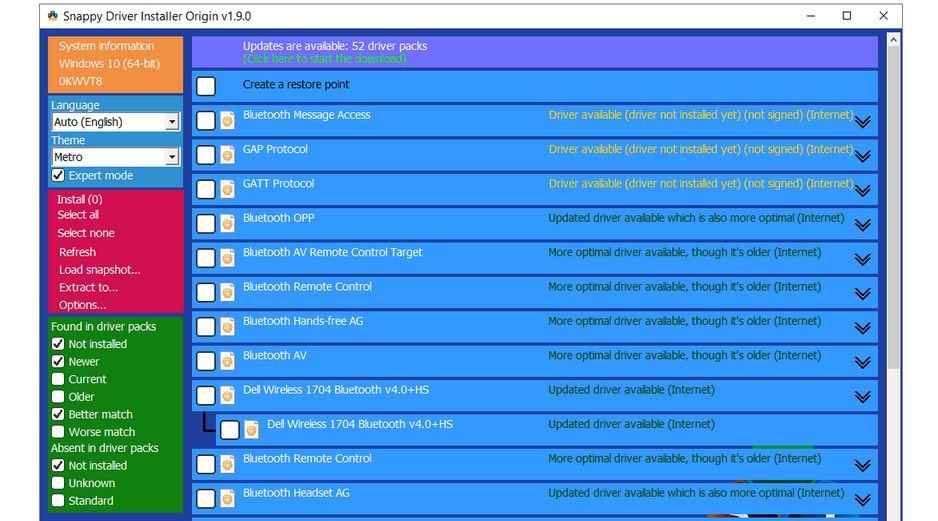The image size is (938, 521).
Task: Click driver pack icon for GATT Protocol
Action: (x=227, y=190)
